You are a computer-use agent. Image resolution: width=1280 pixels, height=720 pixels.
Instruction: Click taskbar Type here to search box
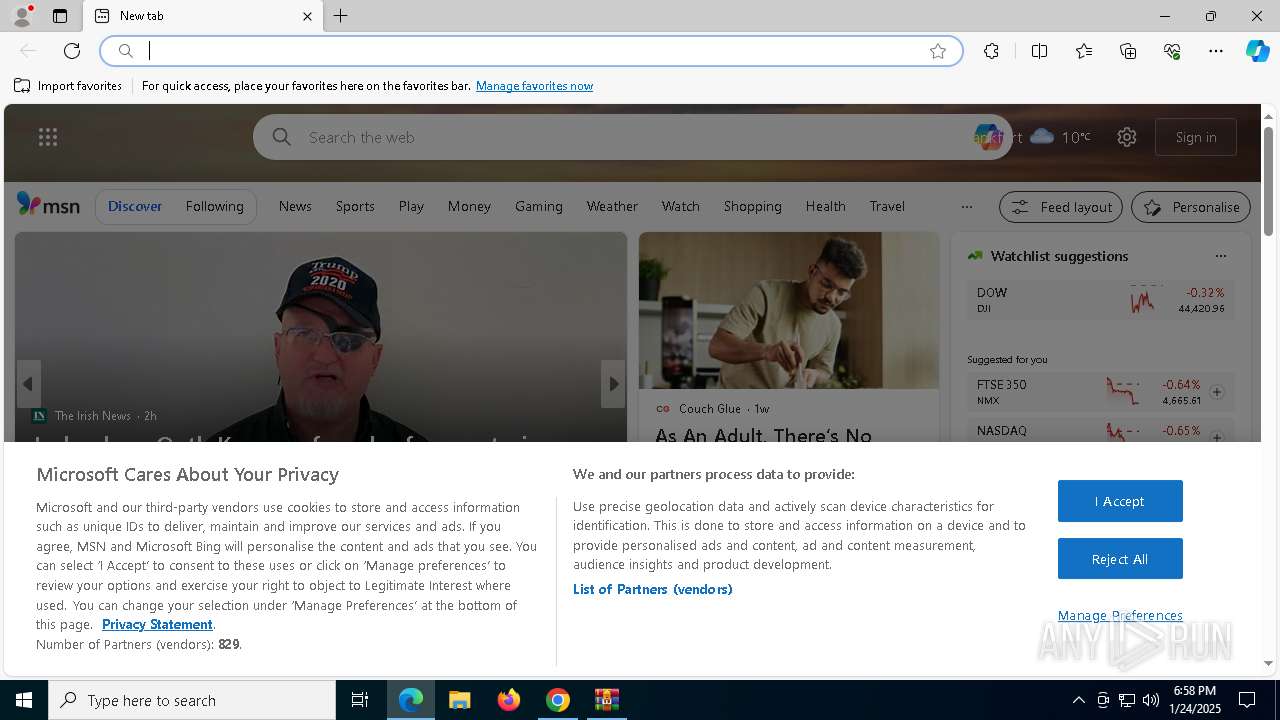pos(192,700)
